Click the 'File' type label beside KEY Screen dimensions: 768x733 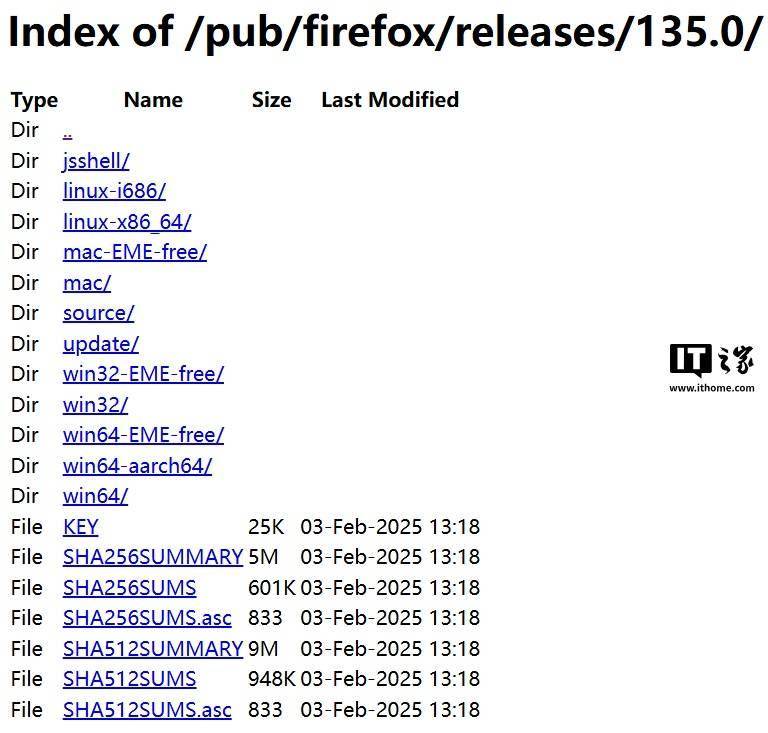pos(27,527)
